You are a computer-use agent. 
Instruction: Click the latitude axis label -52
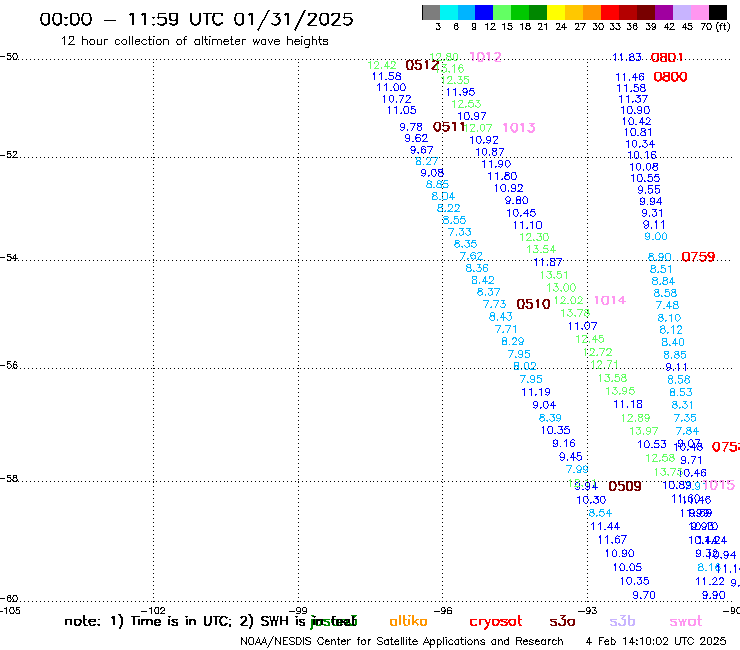point(9,155)
